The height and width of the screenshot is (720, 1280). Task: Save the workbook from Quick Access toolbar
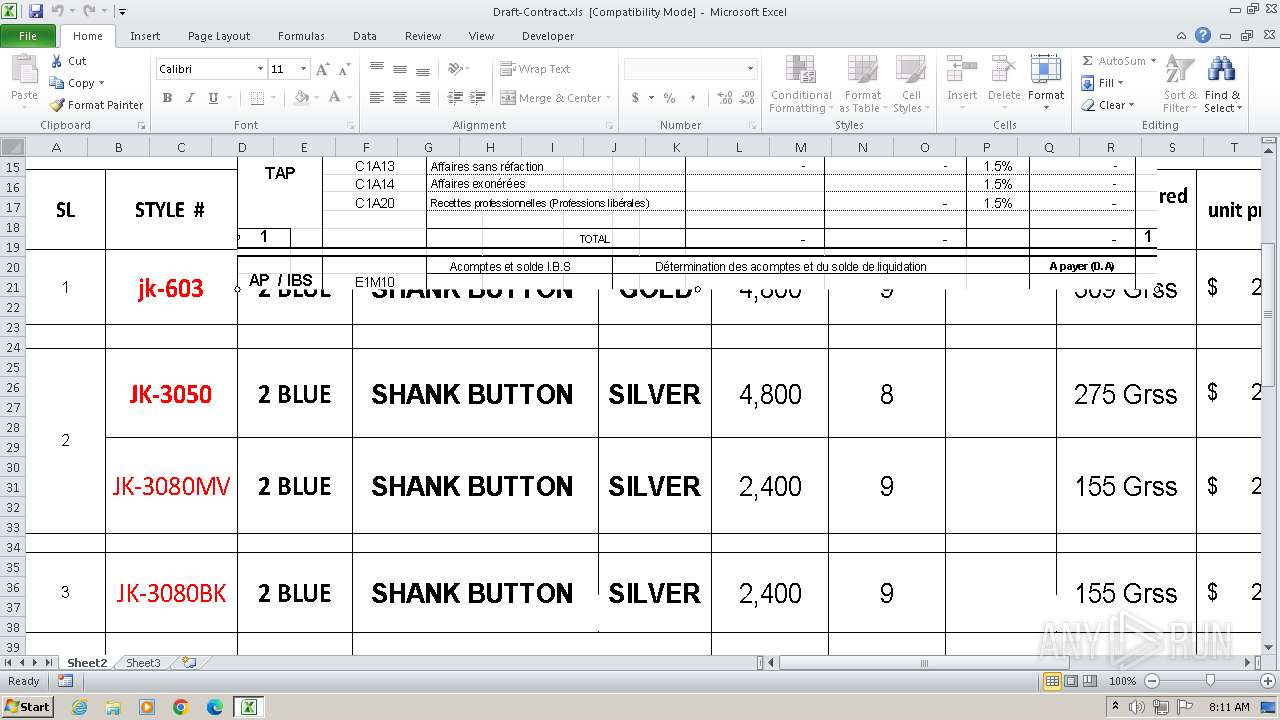coord(36,12)
